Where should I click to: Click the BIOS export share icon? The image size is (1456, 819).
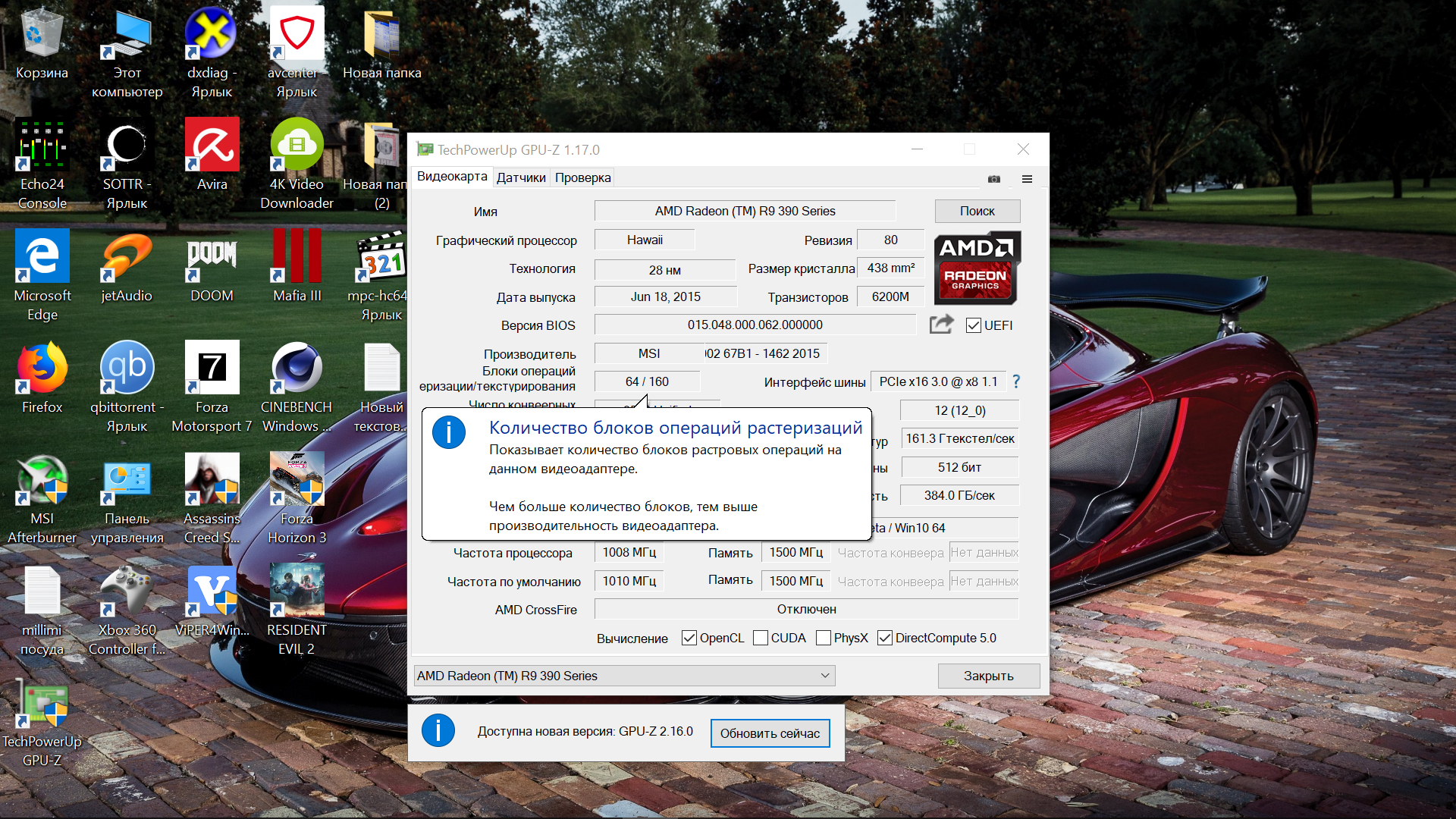point(941,325)
